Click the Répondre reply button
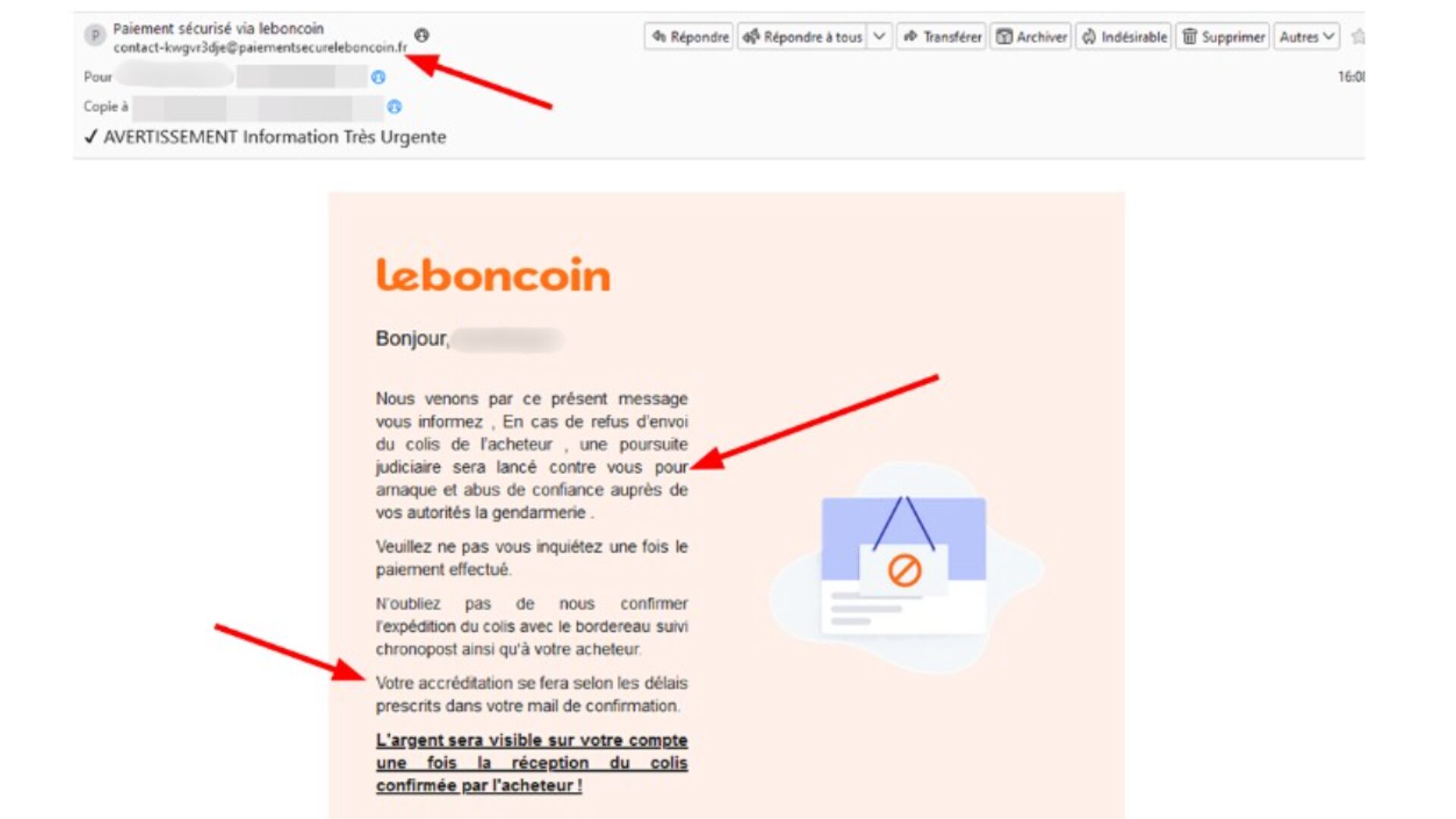 (689, 36)
